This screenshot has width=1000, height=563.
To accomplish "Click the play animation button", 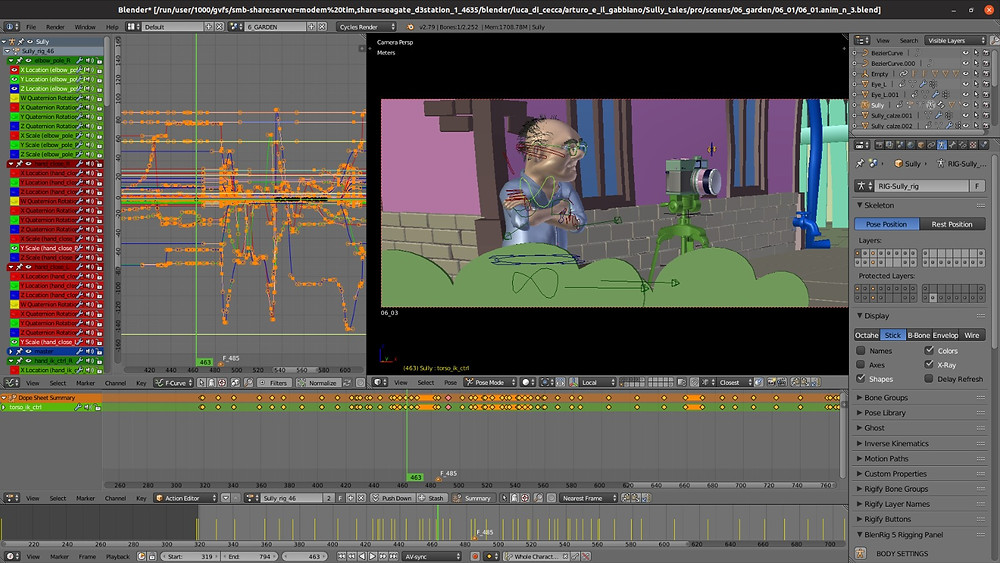I will coord(373,557).
